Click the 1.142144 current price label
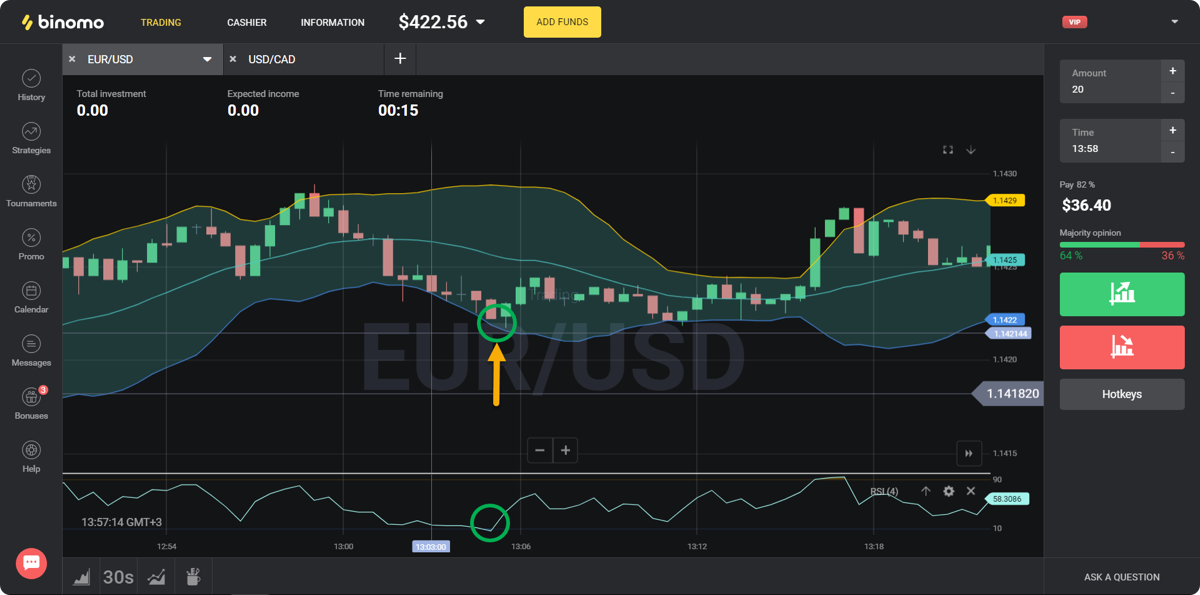The height and width of the screenshot is (595, 1200). (1009, 333)
